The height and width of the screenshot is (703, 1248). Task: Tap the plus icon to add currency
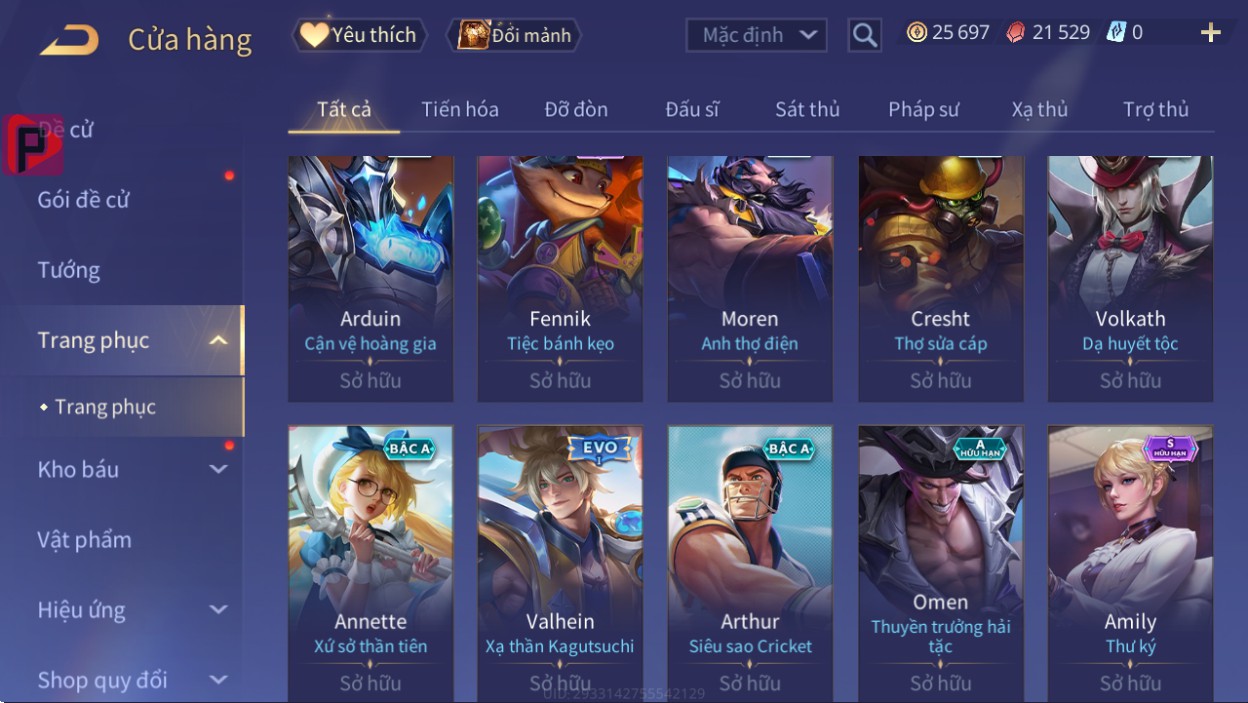point(1211,33)
